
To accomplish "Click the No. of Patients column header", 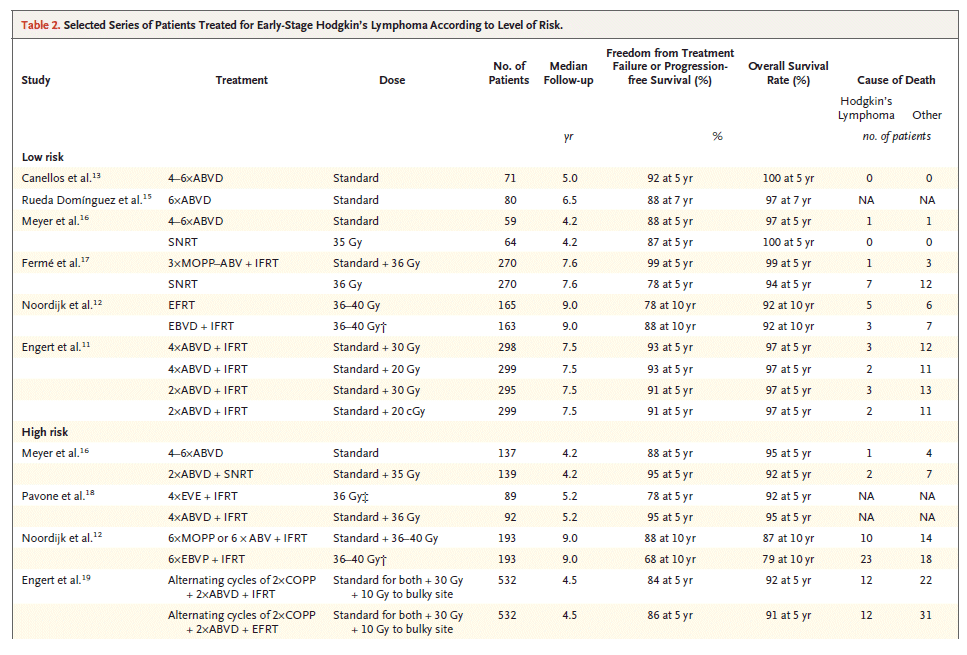I will 509,74.
